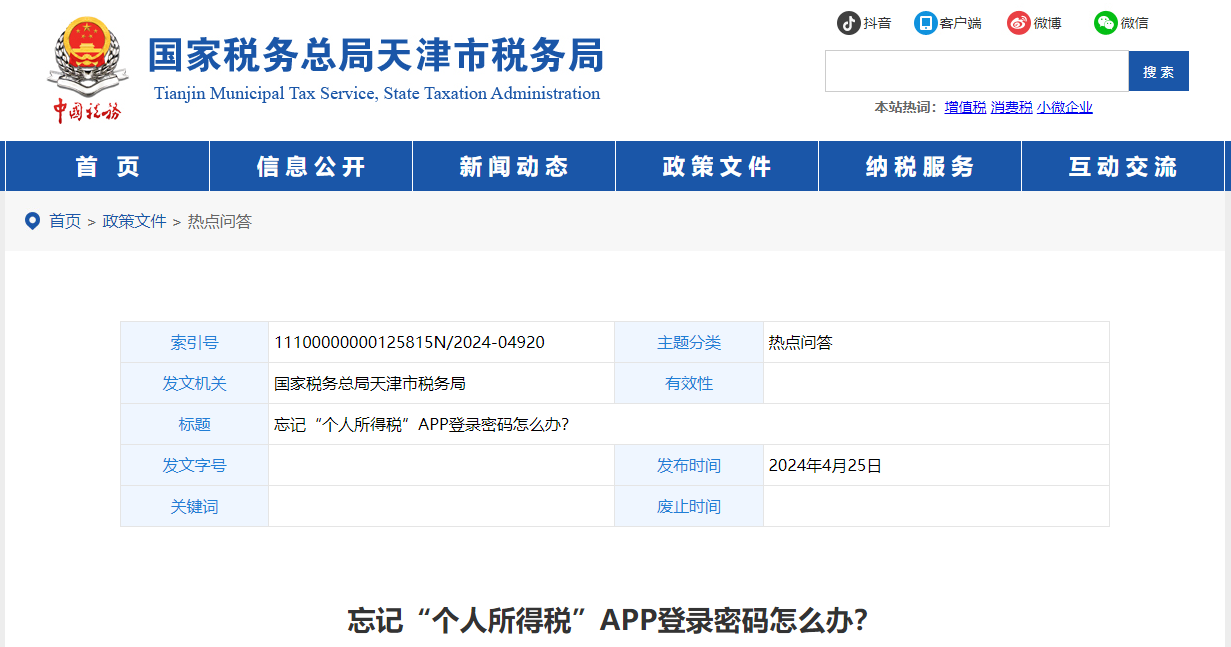Click the 热点问答 value in the table
The width and height of the screenshot is (1231, 647).
pyautogui.click(x=800, y=342)
